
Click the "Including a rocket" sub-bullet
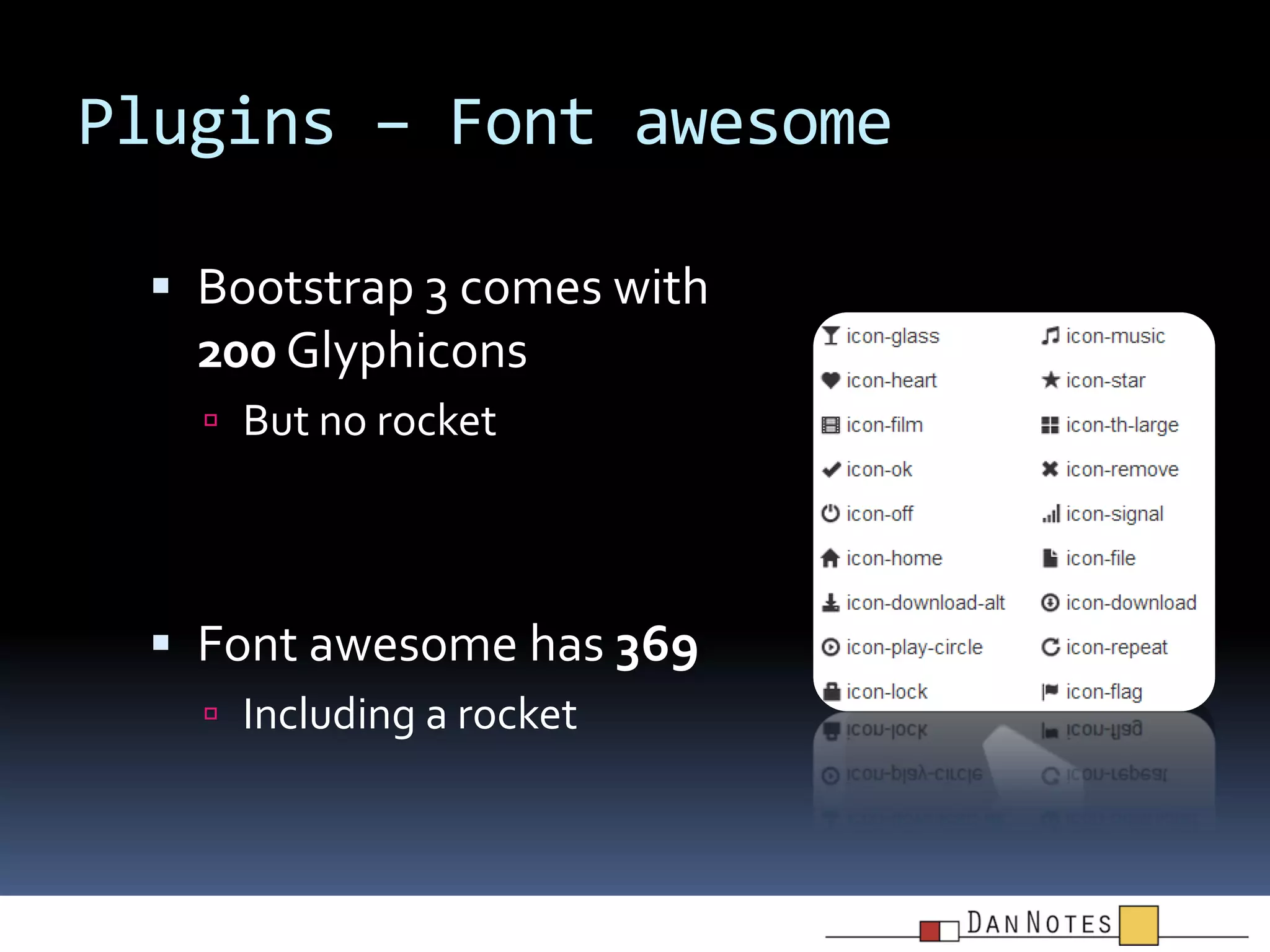click(410, 715)
